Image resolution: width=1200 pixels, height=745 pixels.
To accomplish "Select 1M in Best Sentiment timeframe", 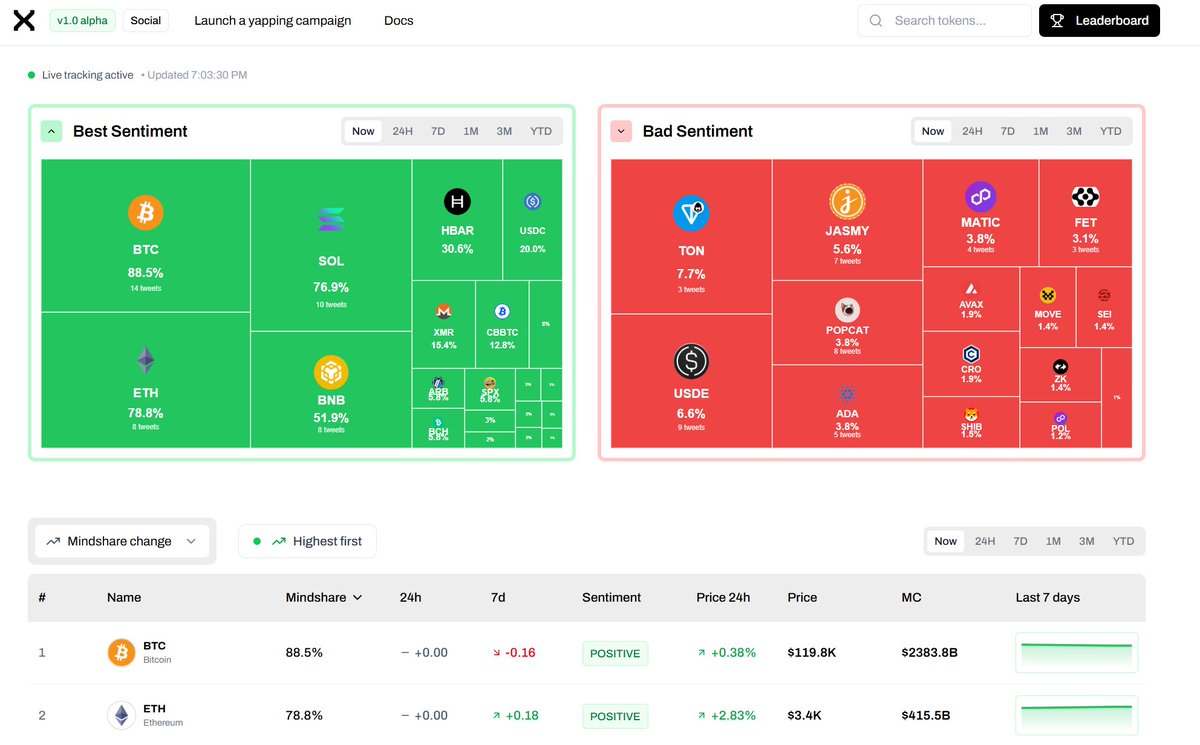I will [471, 131].
